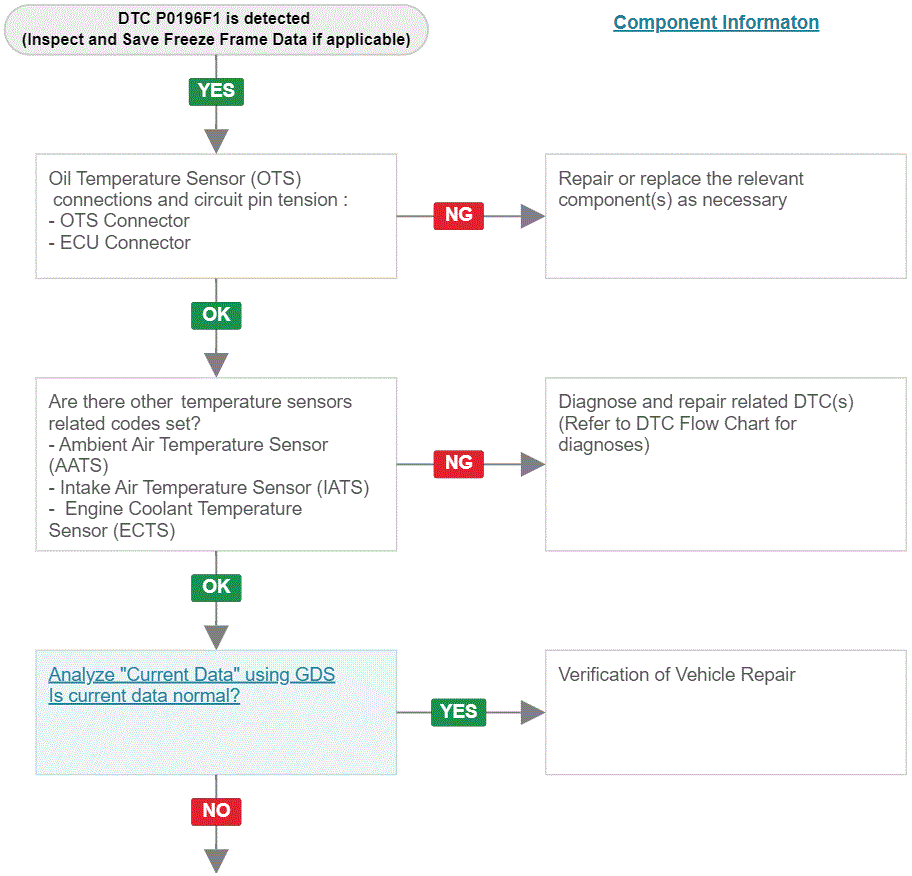Click the green YES badge beside current data box

click(x=458, y=712)
